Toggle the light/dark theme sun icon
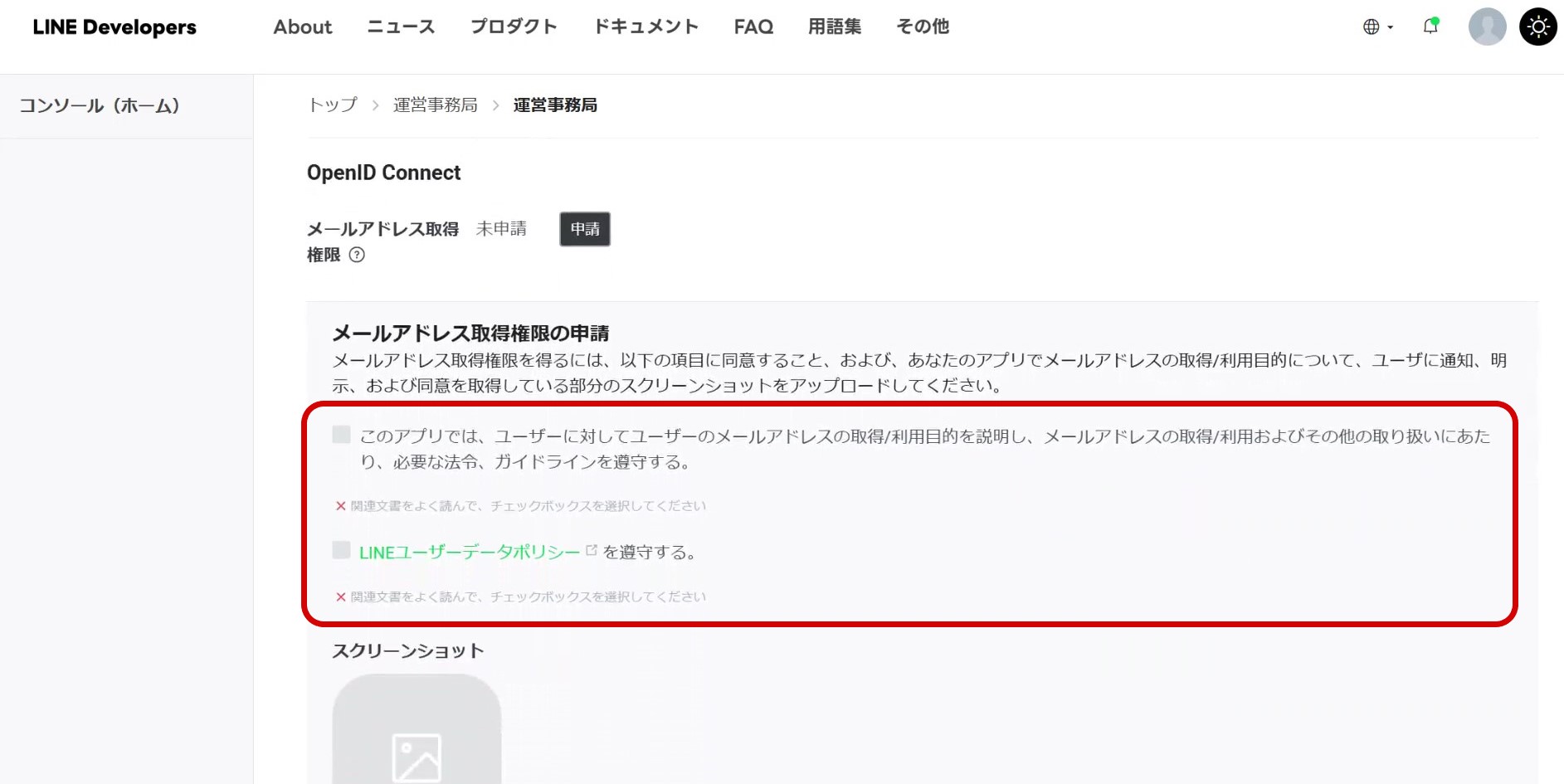1564x784 pixels. [x=1537, y=27]
